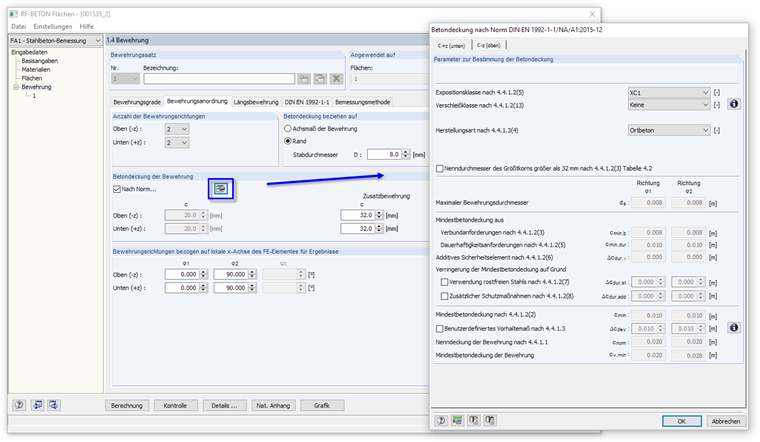
Task: Switch to Längsbewehrung tab
Action: [x=256, y=102]
